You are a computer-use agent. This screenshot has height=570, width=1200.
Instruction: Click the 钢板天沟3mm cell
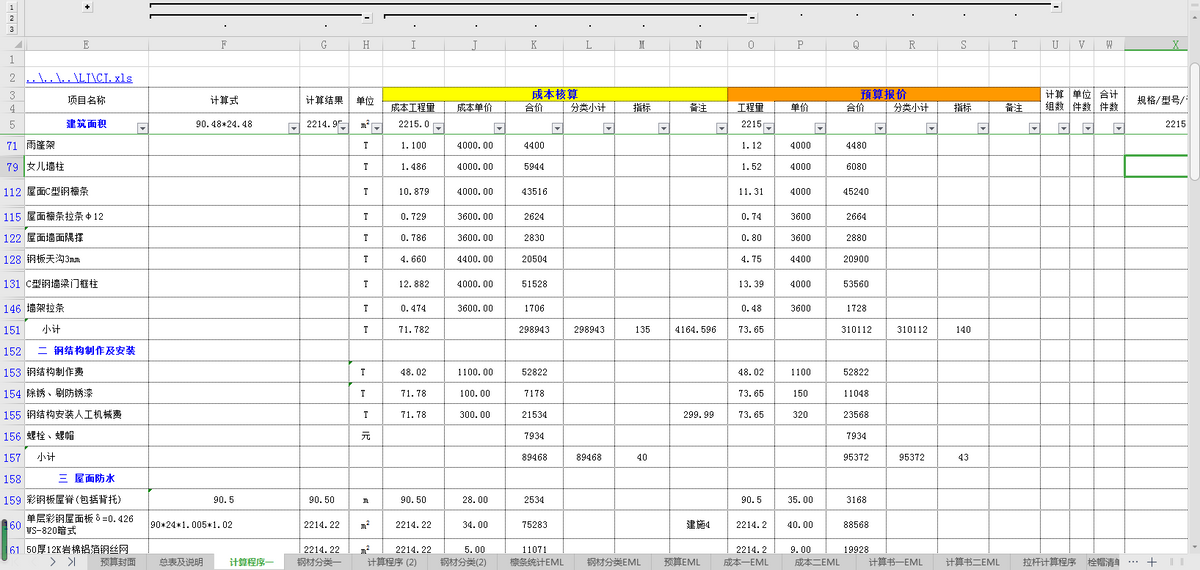tap(86, 259)
